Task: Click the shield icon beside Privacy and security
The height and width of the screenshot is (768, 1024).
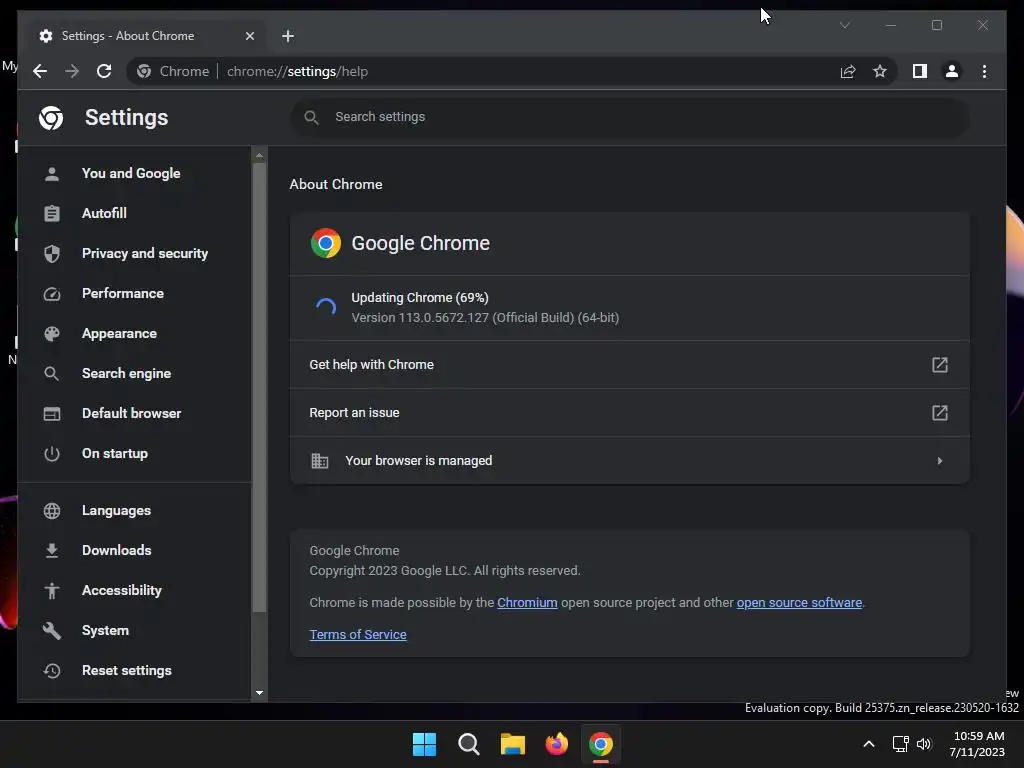Action: (52, 253)
